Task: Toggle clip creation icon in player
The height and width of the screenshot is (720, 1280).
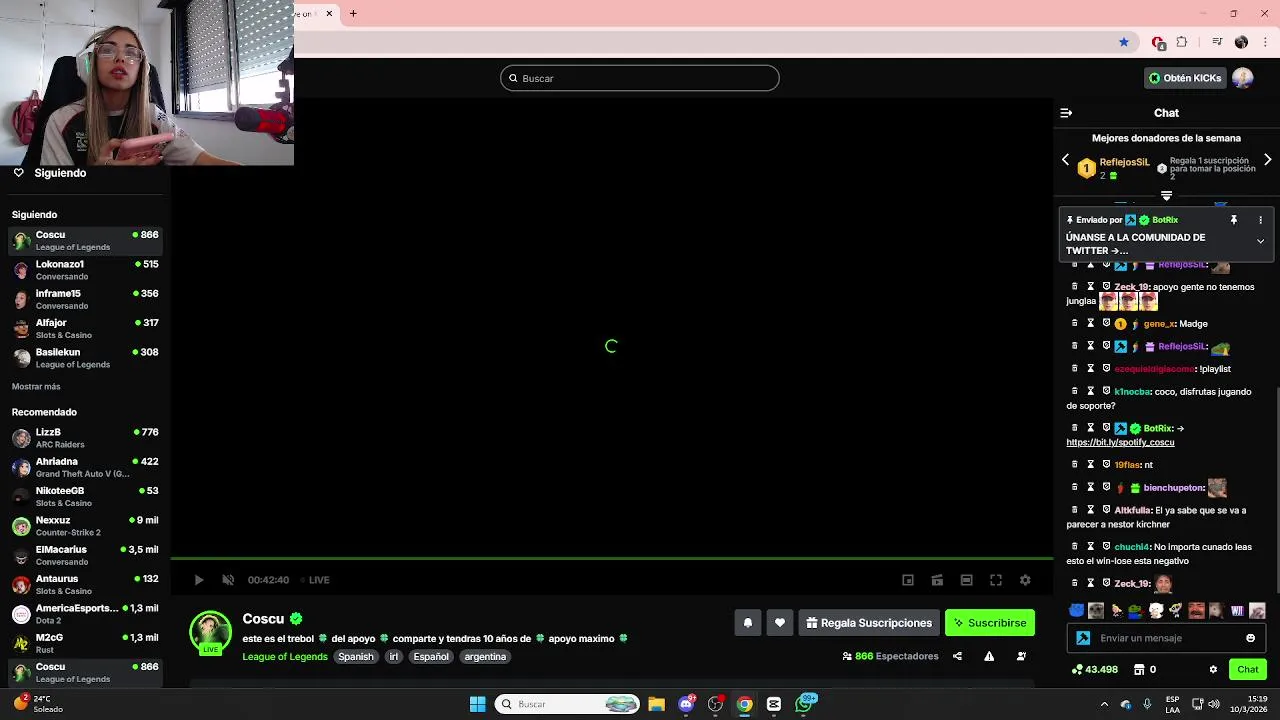Action: tap(937, 580)
